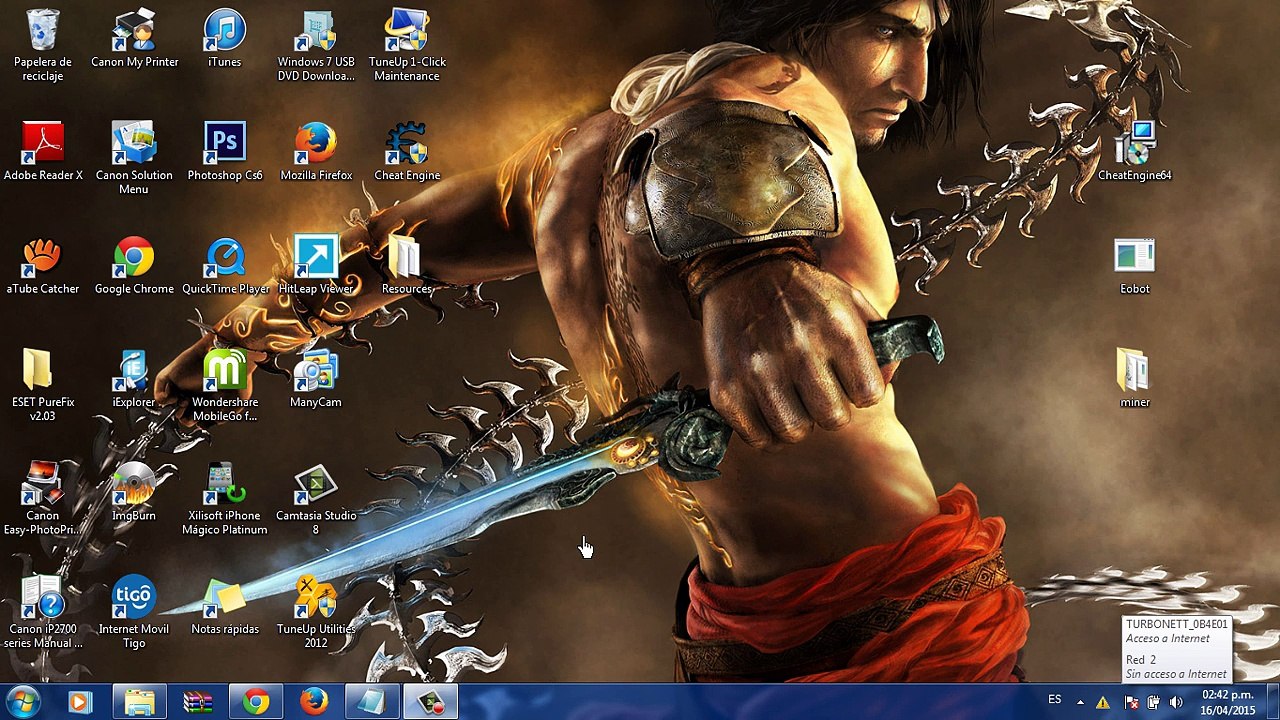
Task: Select the ESET PureFix v2.03 folder
Action: coord(43,385)
